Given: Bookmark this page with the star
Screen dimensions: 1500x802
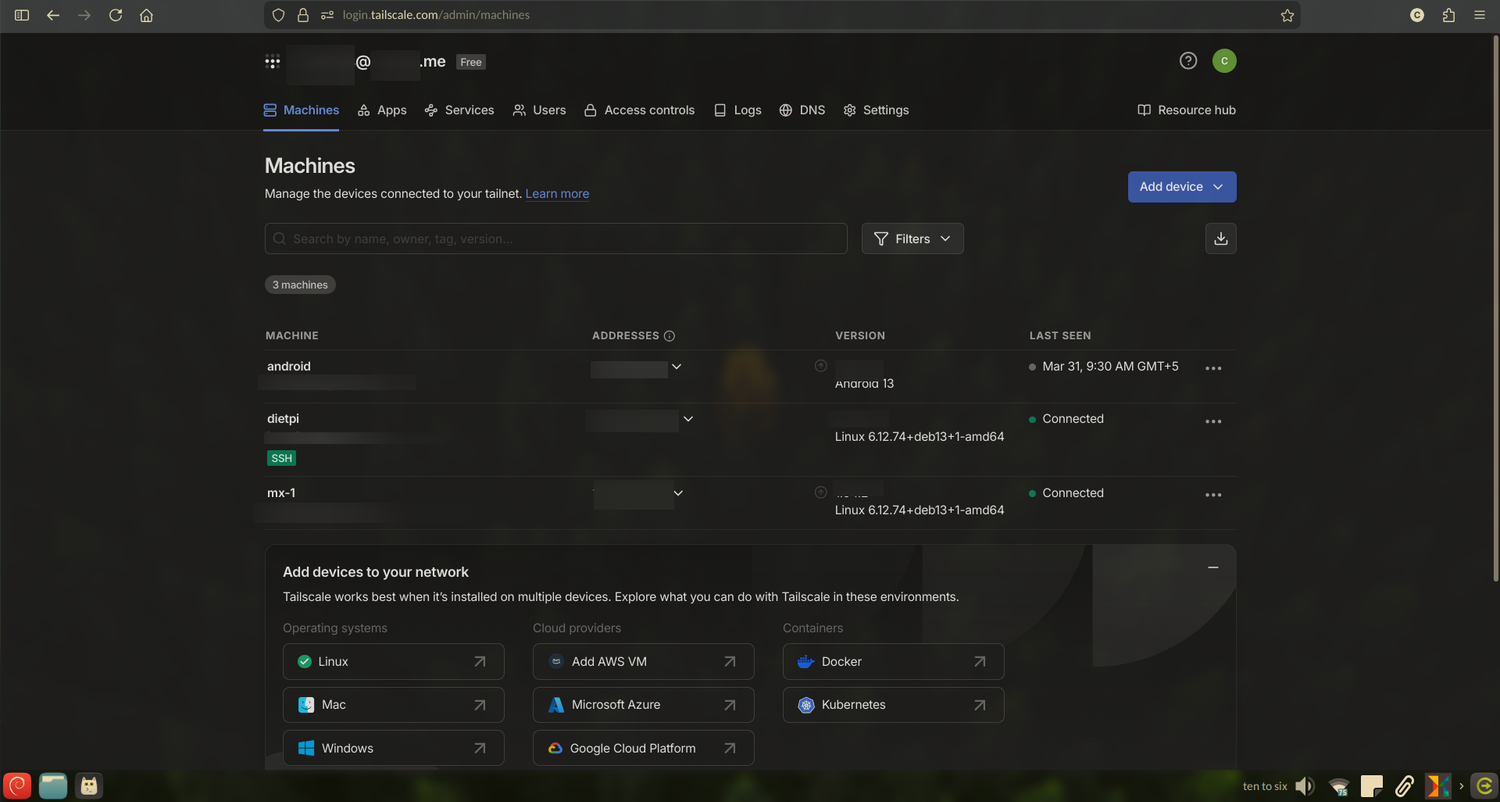Looking at the screenshot, I should [1287, 15].
